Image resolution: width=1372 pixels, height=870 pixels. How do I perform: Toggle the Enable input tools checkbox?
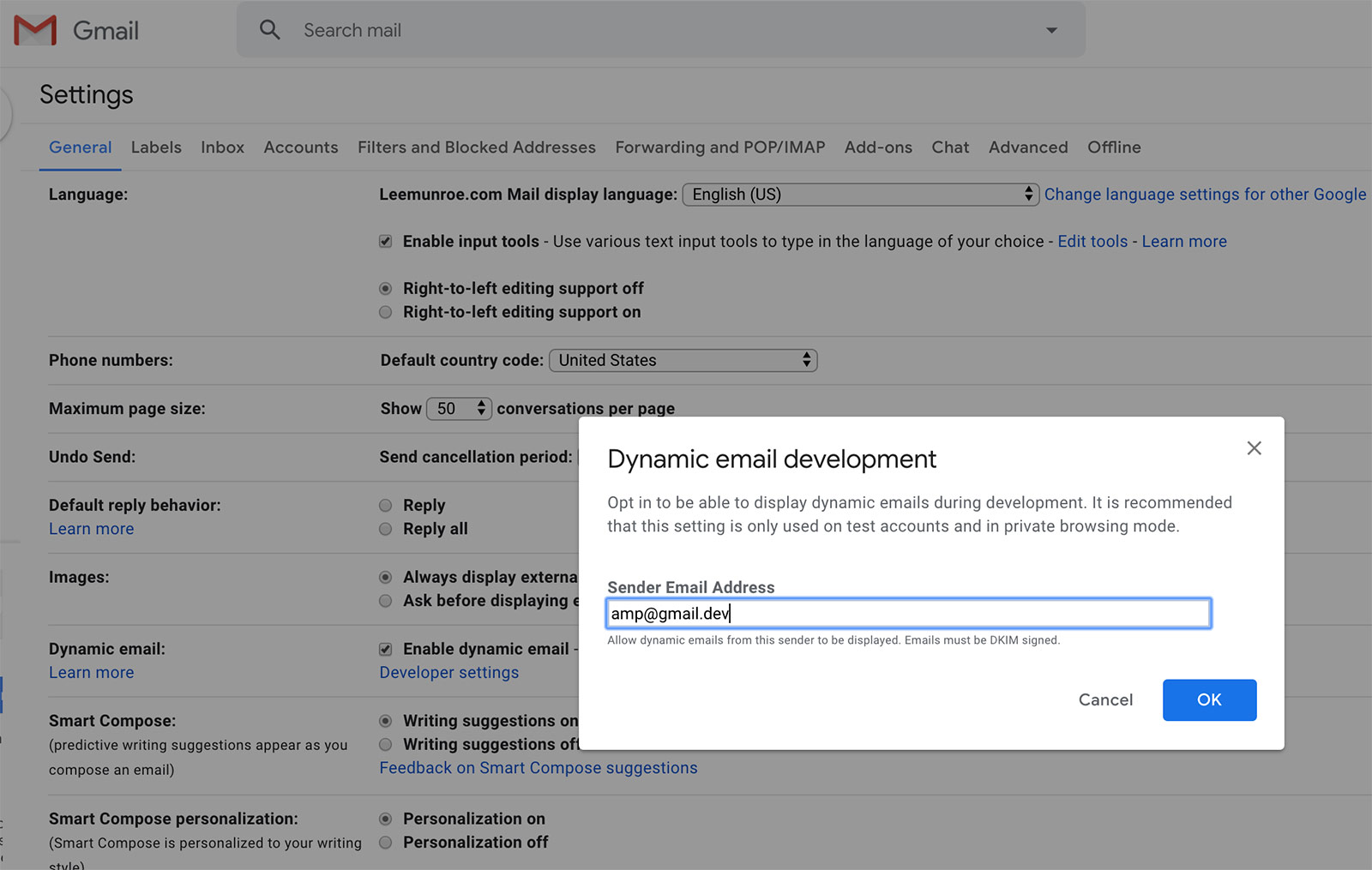(386, 242)
